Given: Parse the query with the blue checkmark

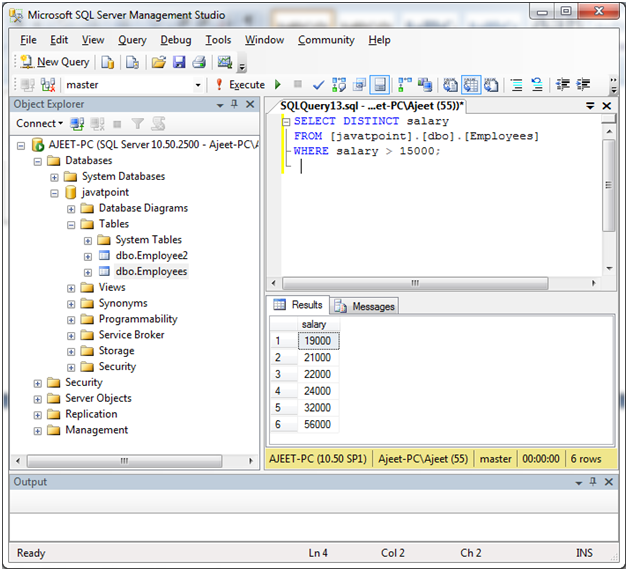Looking at the screenshot, I should [319, 85].
